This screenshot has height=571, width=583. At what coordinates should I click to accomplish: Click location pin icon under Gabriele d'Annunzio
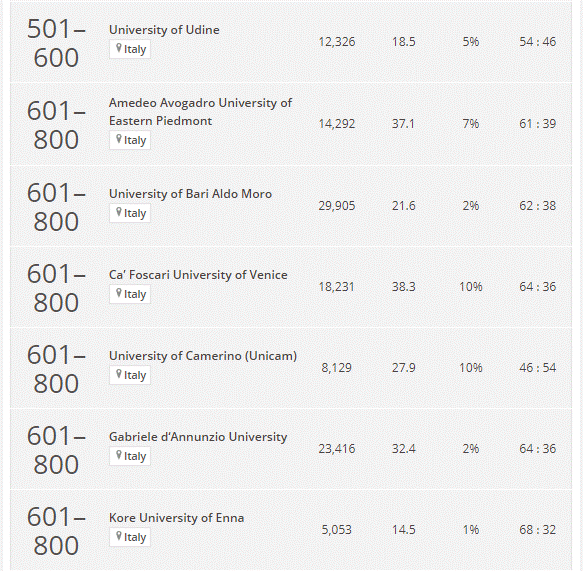click(119, 455)
